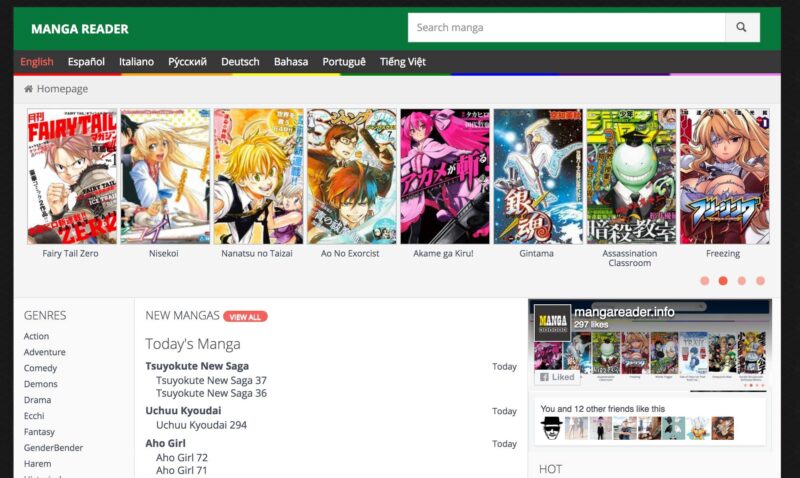
Task: Focus the Search manga input field
Action: click(x=566, y=28)
